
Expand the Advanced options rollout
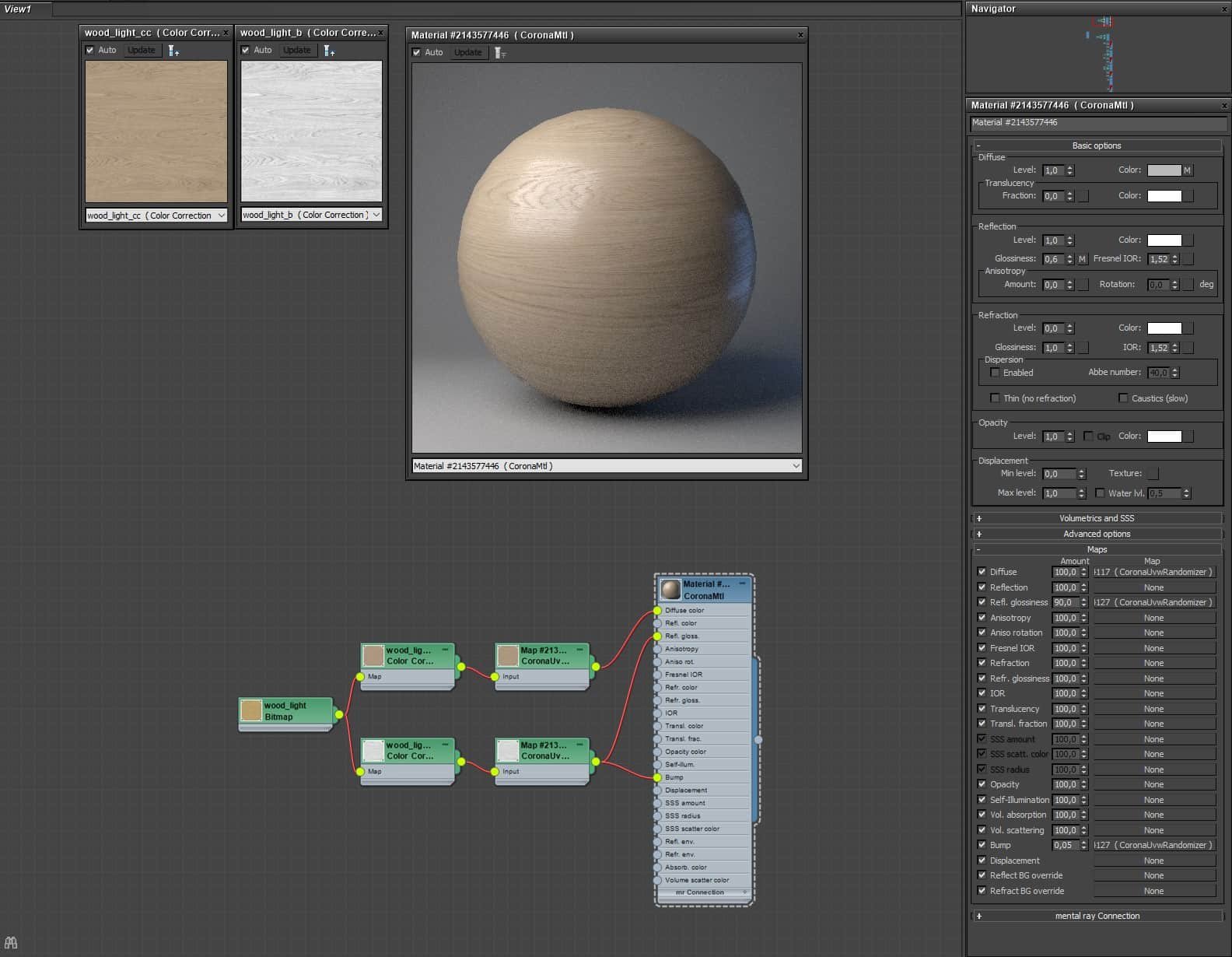tap(1096, 534)
